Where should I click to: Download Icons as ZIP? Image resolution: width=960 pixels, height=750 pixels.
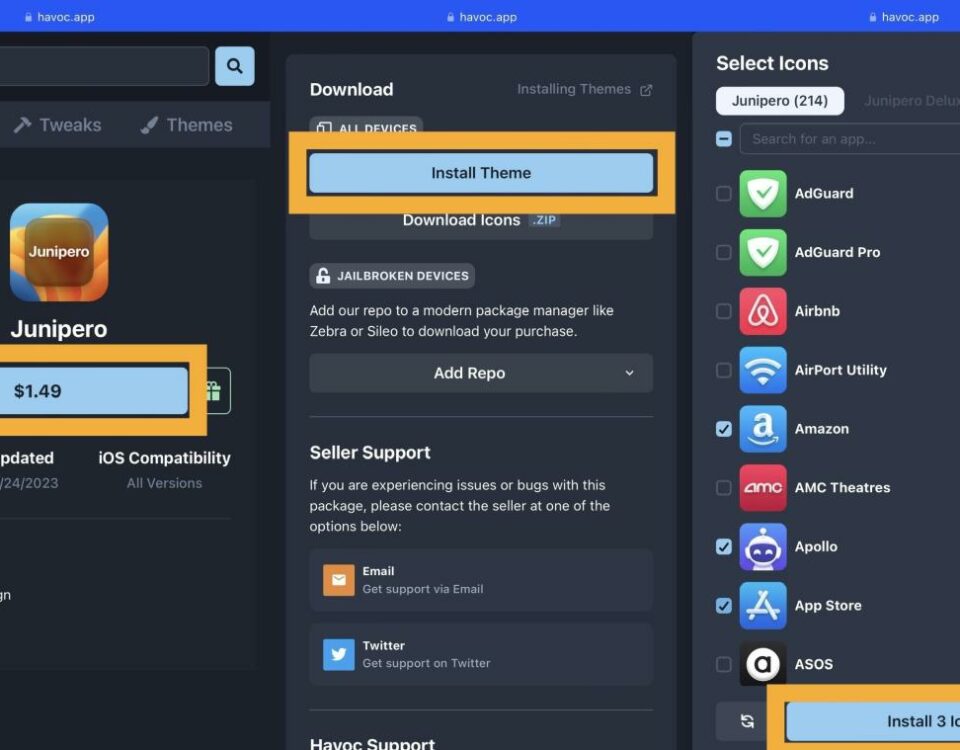[x=481, y=221]
